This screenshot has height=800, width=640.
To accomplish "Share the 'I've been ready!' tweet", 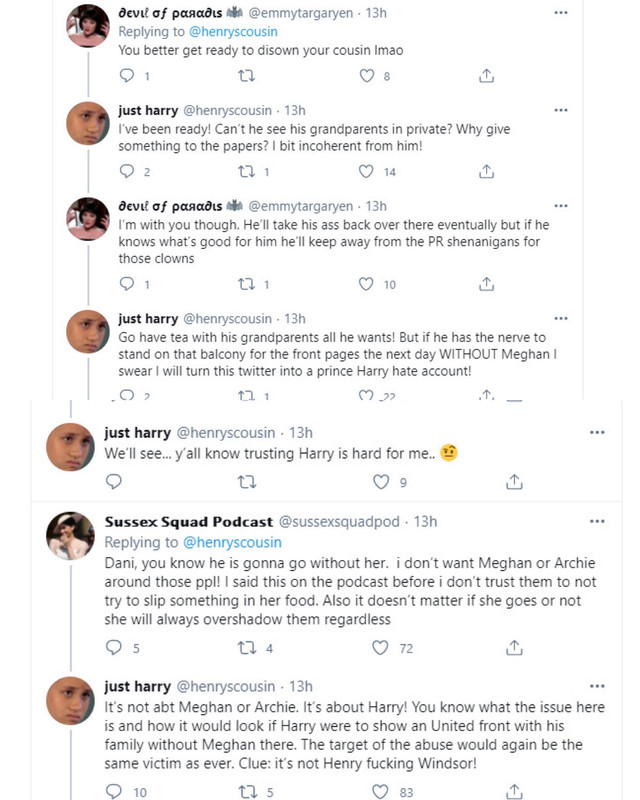I will 486,172.
